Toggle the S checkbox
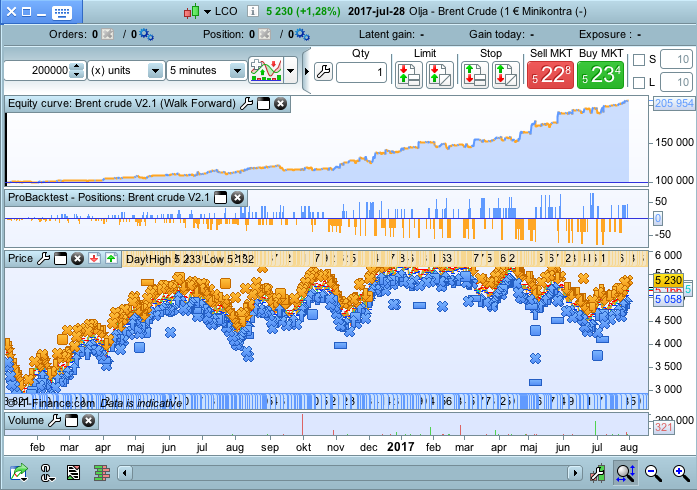697x490 pixels. 640,60
